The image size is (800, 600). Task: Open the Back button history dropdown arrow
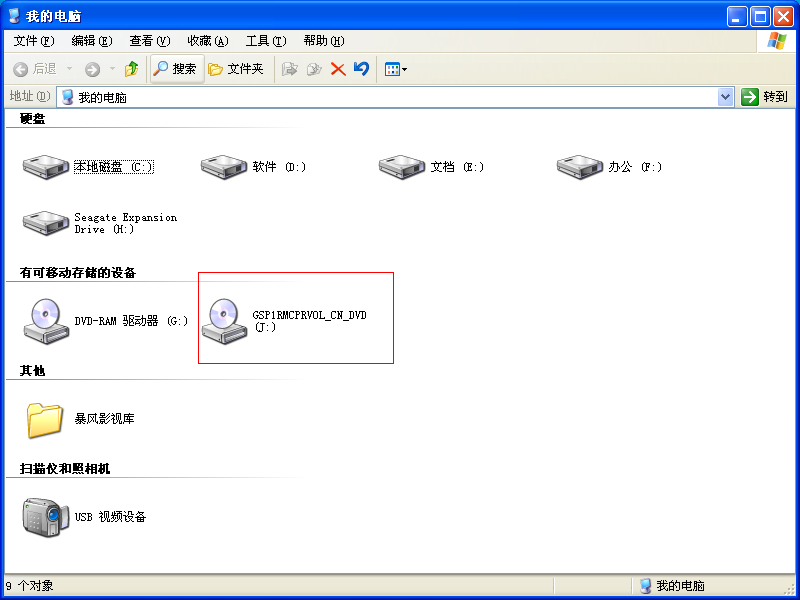[x=69, y=69]
